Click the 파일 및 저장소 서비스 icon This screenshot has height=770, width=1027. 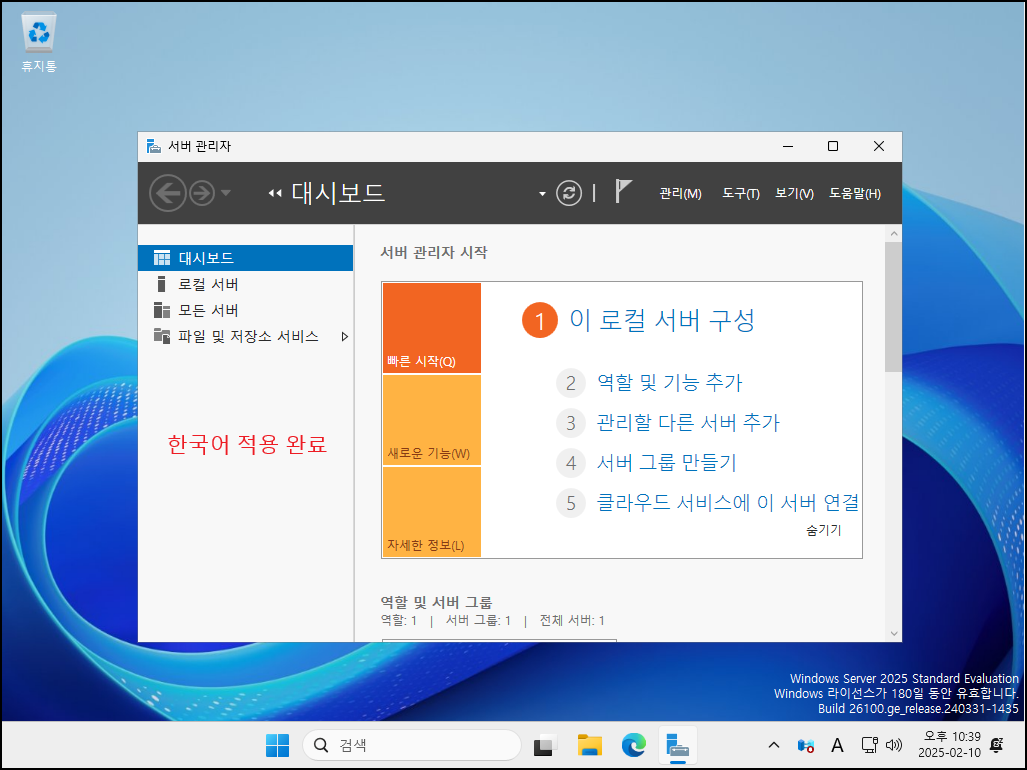tap(162, 336)
